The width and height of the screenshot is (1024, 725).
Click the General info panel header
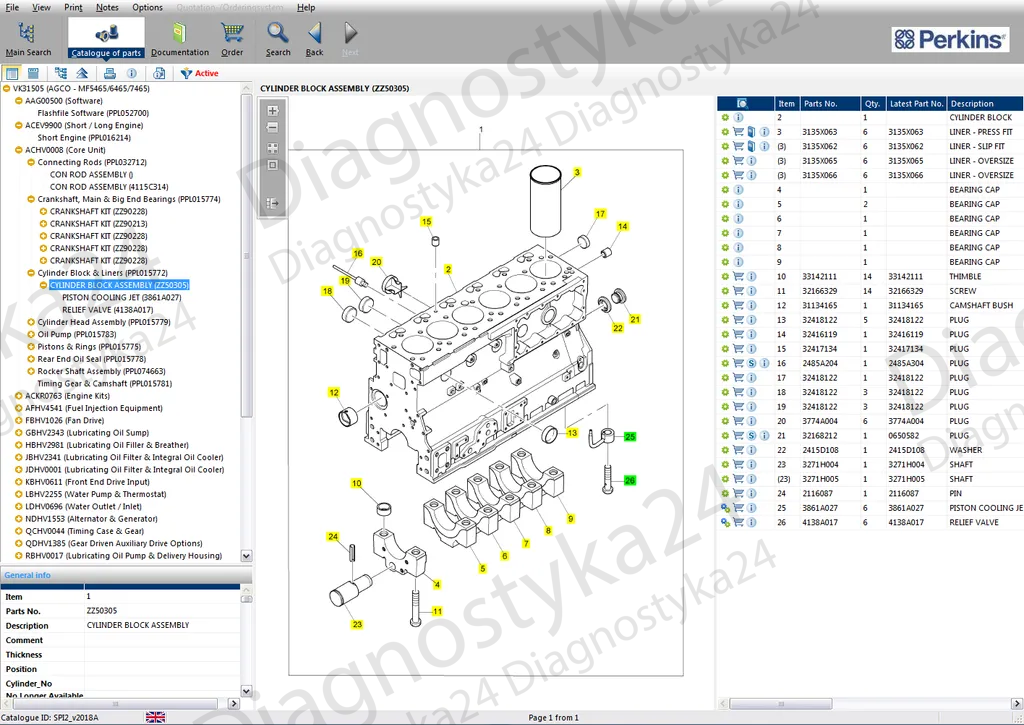[x=28, y=575]
